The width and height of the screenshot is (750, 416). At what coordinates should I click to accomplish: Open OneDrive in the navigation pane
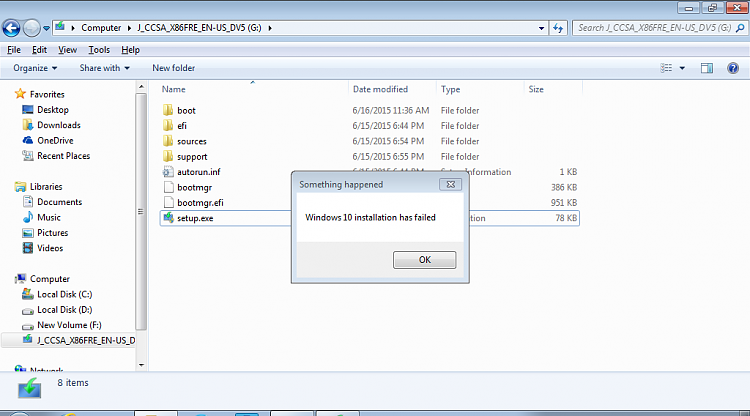pos(55,140)
